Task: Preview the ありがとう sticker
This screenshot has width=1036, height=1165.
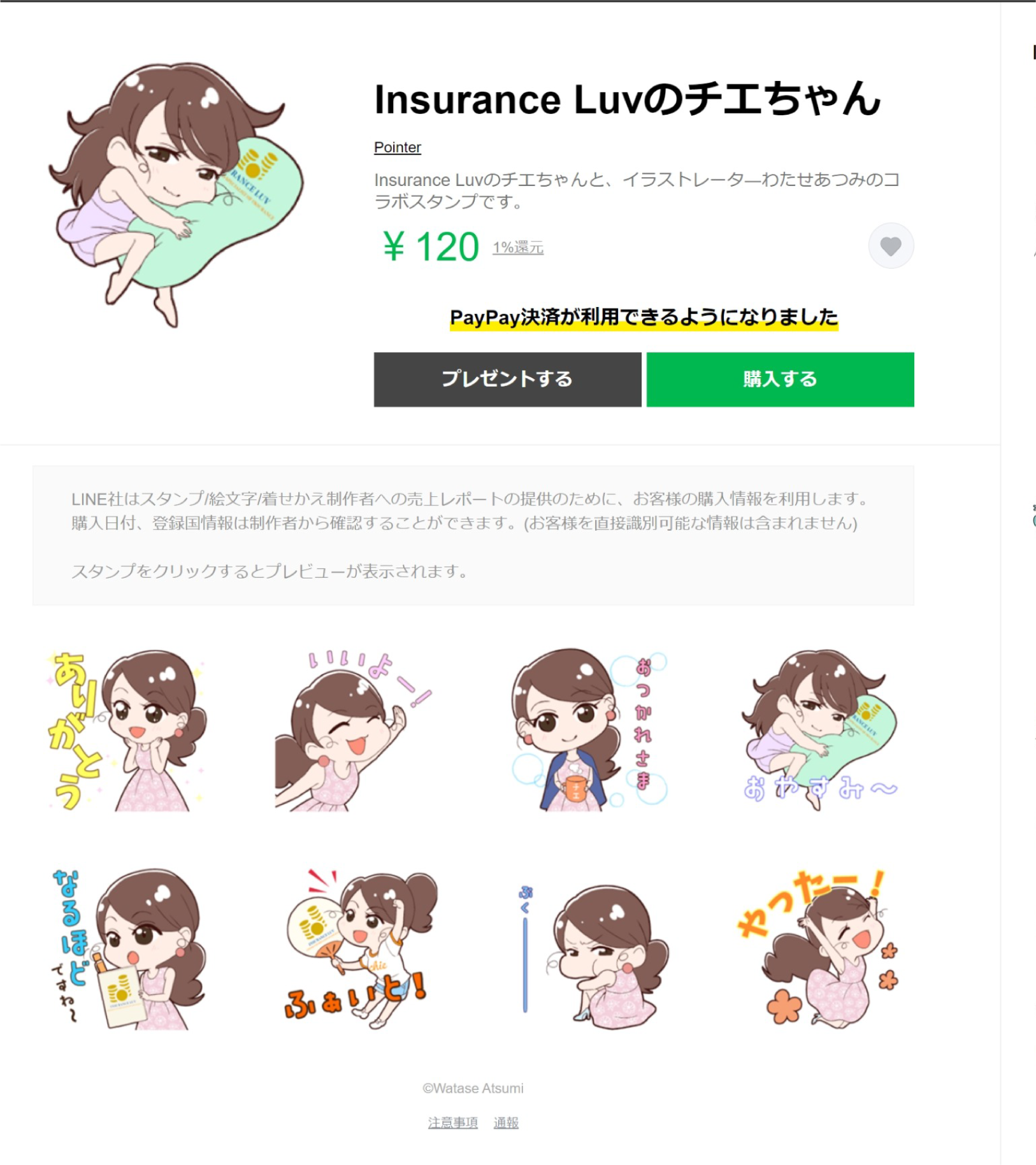Action: 127,730
